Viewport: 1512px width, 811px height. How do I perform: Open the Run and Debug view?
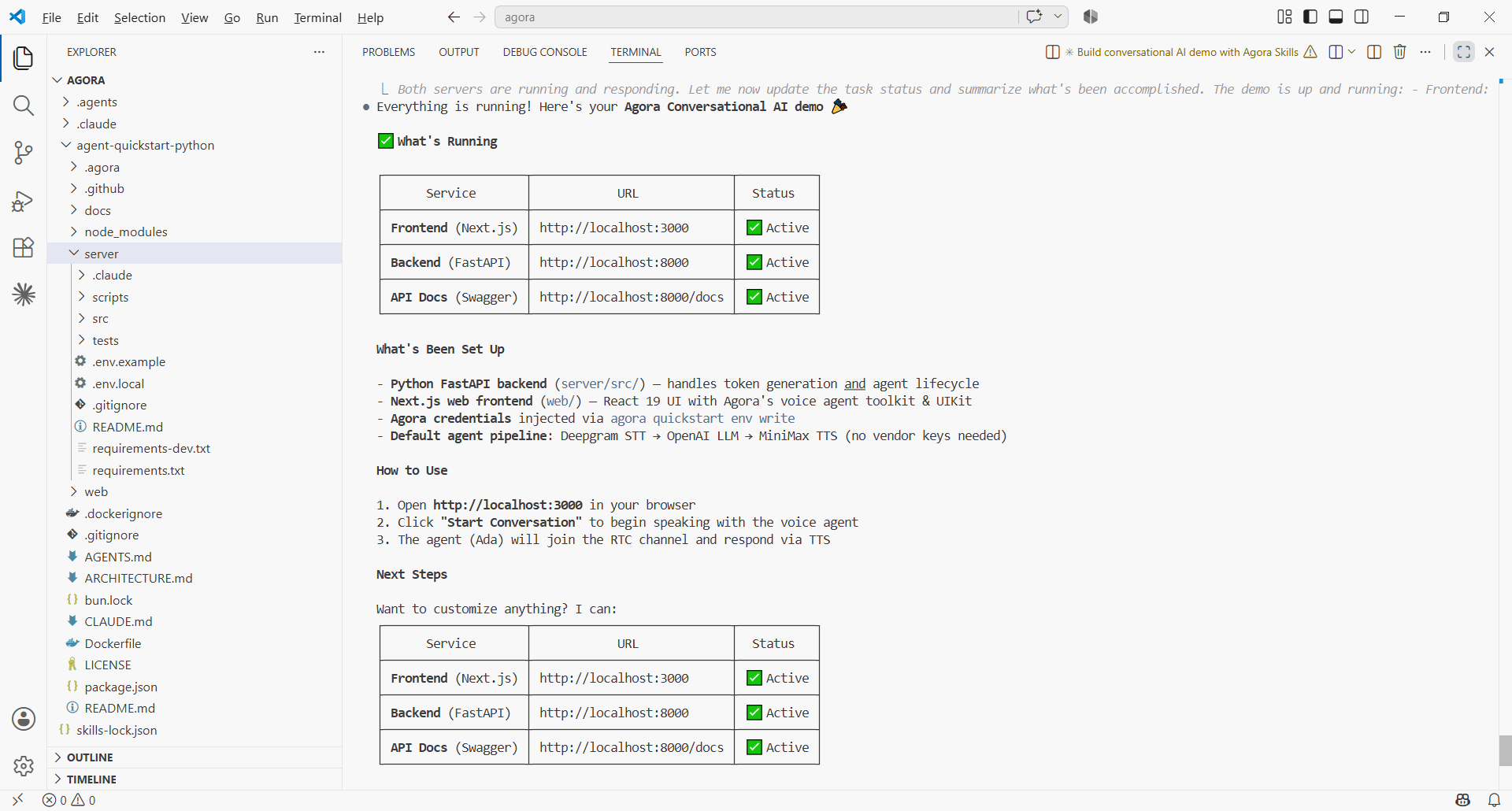pos(24,201)
